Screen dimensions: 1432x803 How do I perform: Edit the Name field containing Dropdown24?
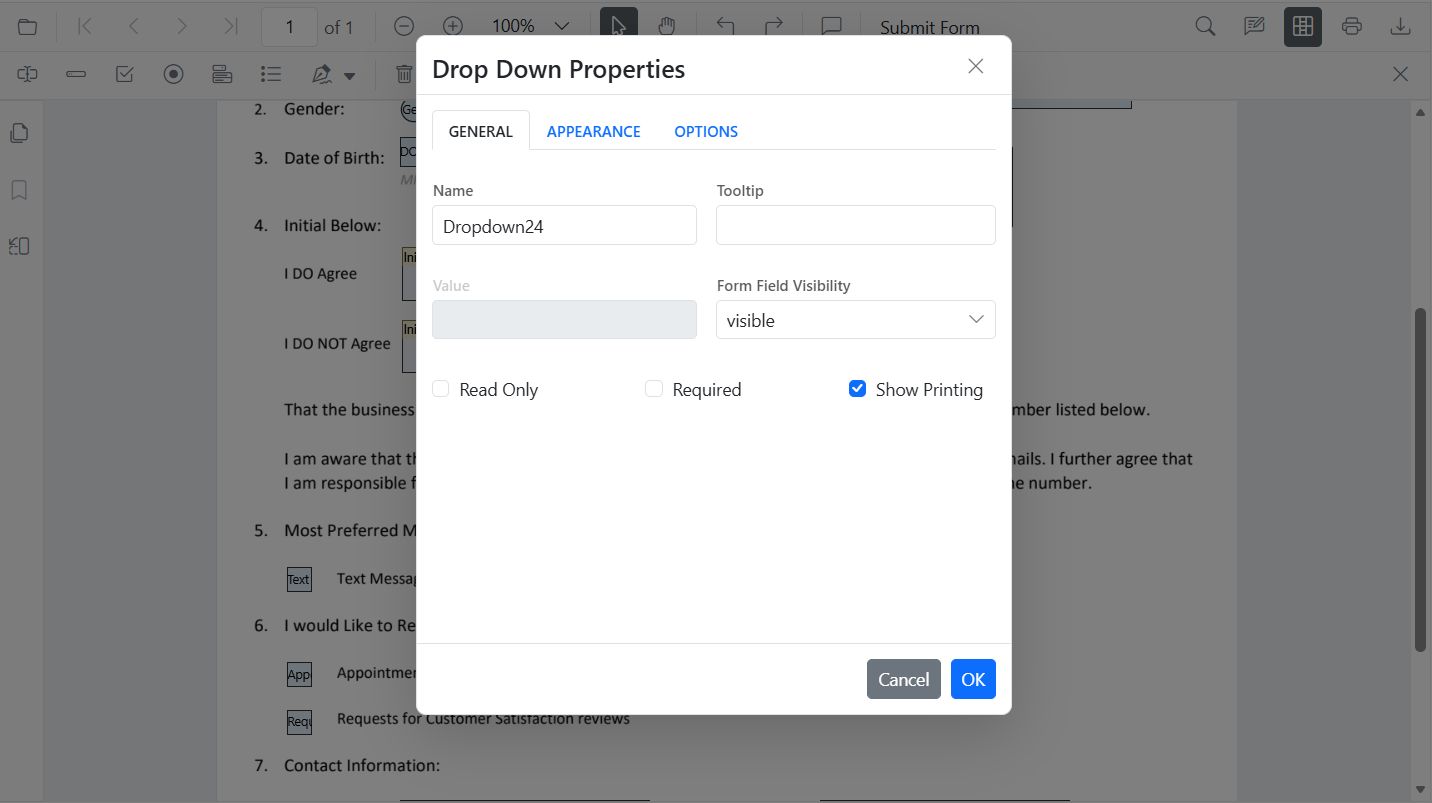click(x=564, y=225)
